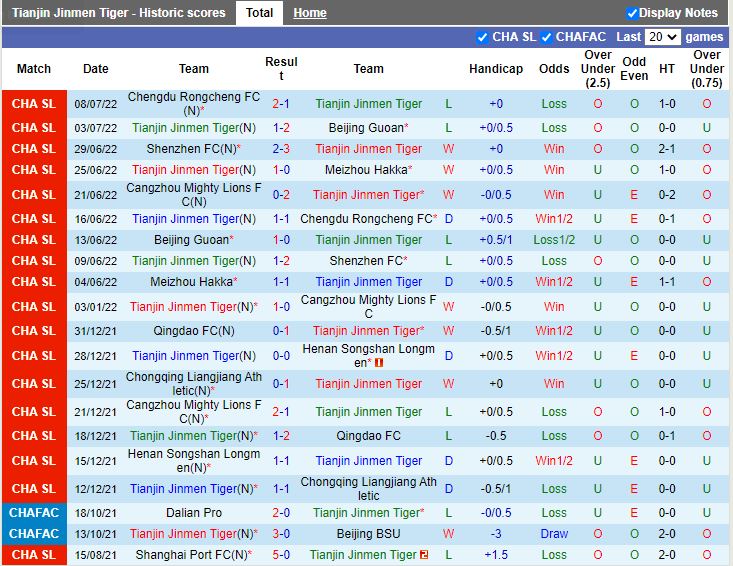Click red card icon in 15/08/21 row
The height and width of the screenshot is (566, 733).
pos(424,555)
